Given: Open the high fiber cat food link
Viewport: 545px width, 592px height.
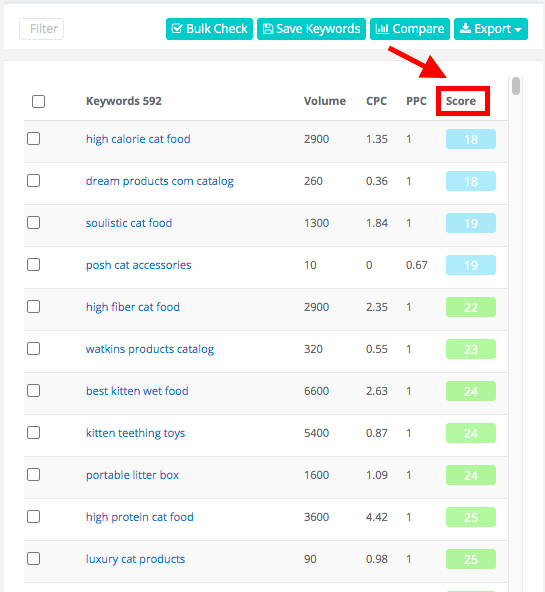Looking at the screenshot, I should (x=133, y=307).
